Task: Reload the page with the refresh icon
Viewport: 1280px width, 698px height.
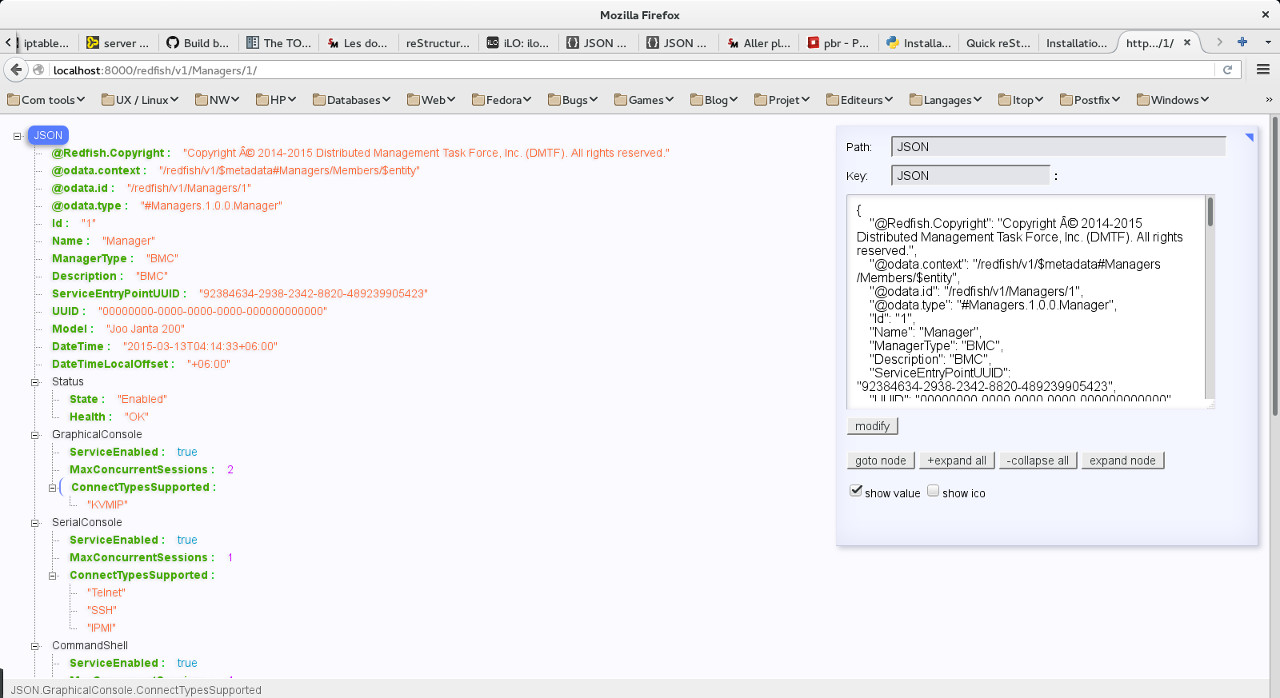Action: (1228, 70)
